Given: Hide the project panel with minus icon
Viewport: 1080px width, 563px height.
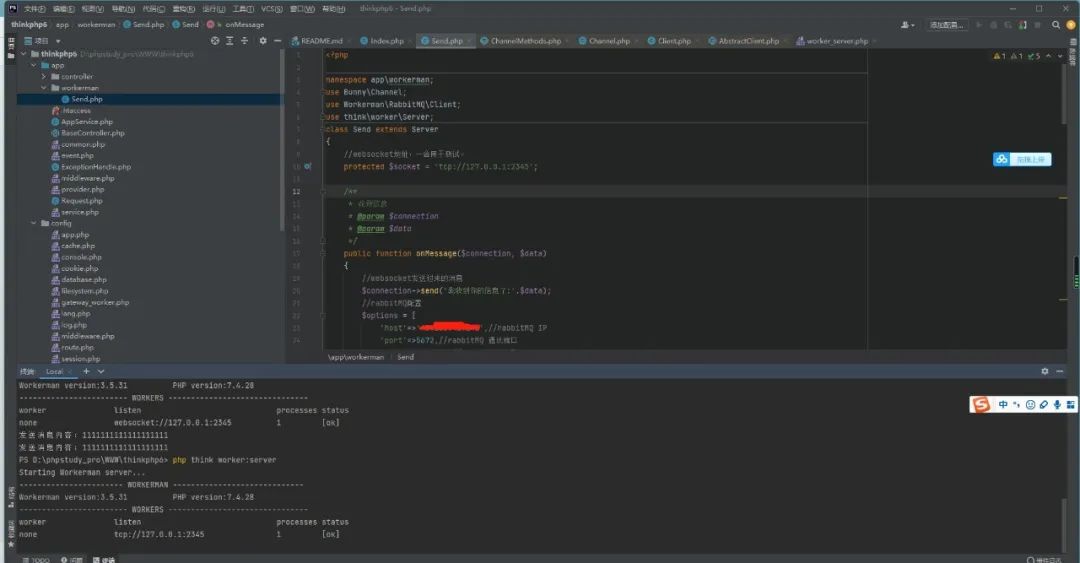Looking at the screenshot, I should (x=277, y=41).
